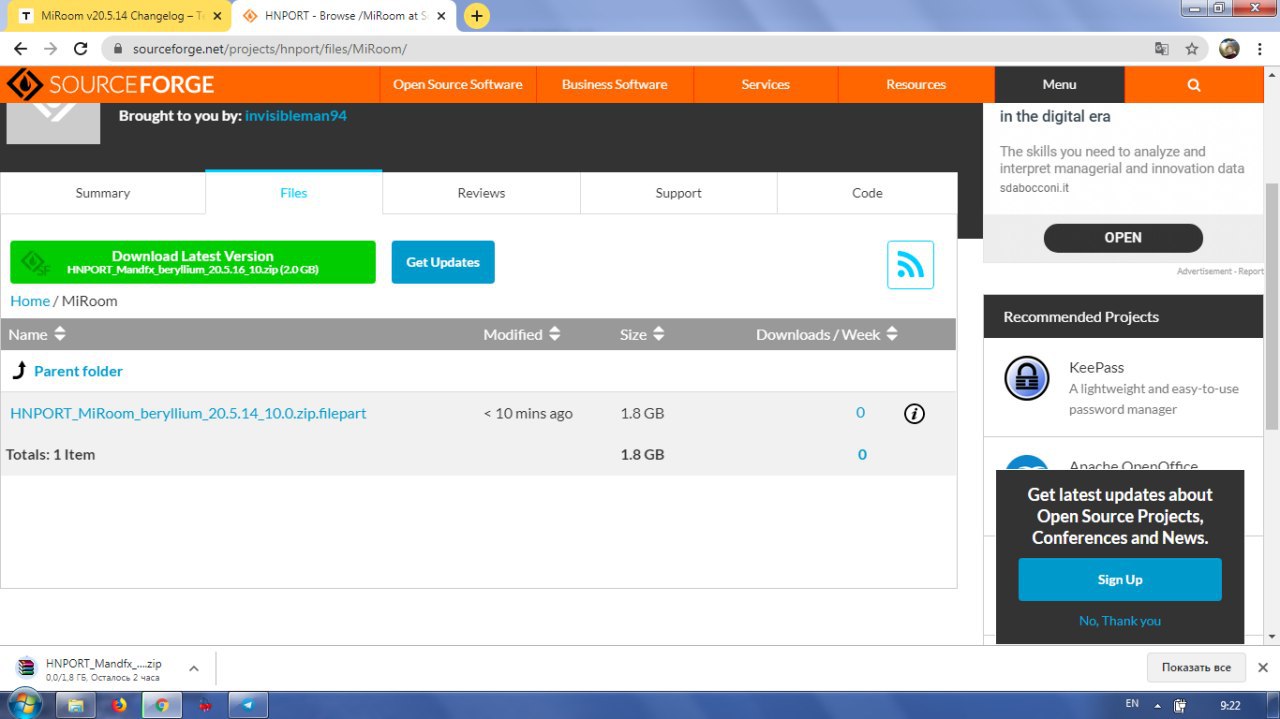Sort files by Size
Image resolution: width=1280 pixels, height=719 pixels.
pyautogui.click(x=642, y=334)
